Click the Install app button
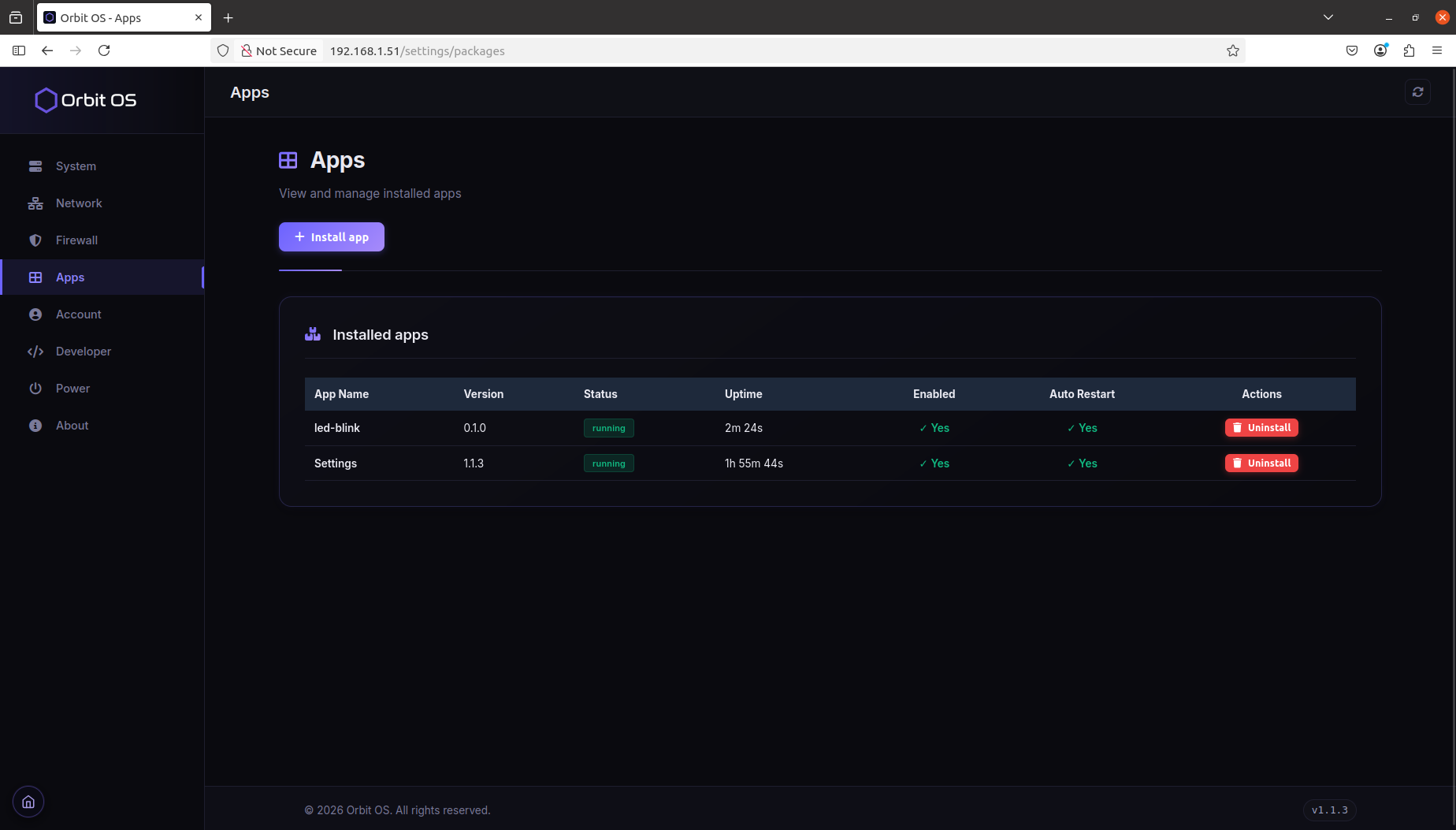 pos(332,237)
